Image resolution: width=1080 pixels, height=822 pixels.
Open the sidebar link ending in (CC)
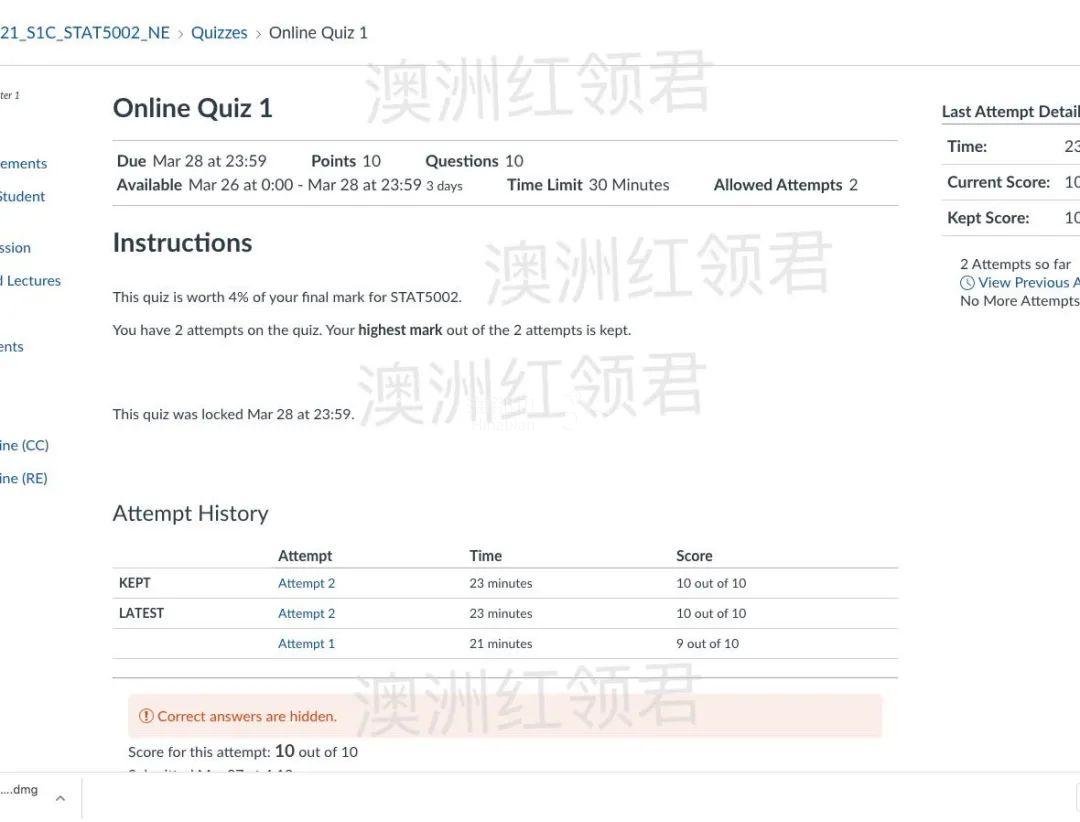click(x=24, y=445)
